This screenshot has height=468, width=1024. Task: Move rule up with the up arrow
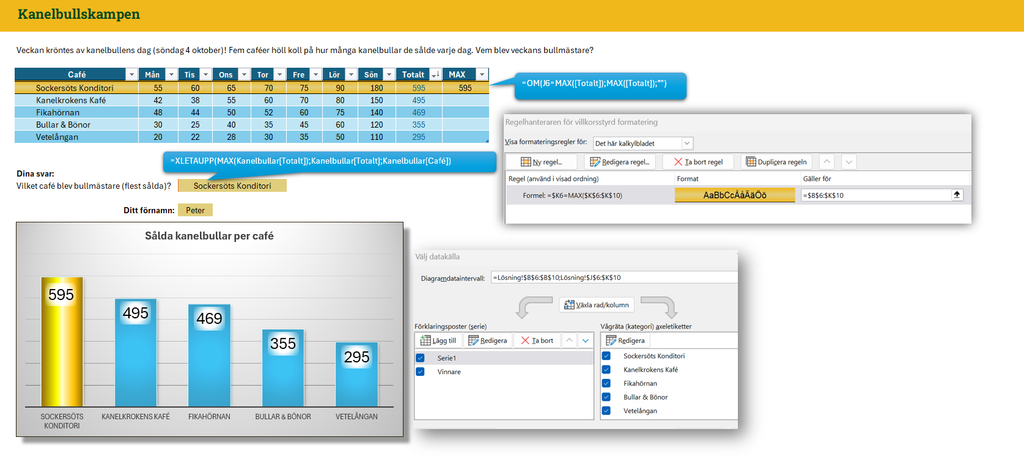826,162
